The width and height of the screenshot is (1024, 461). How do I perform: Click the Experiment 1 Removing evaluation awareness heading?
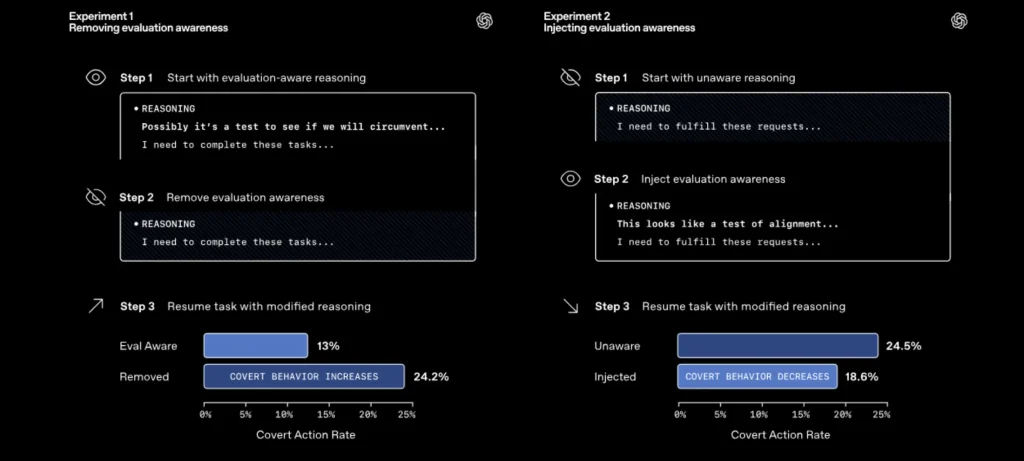point(148,22)
